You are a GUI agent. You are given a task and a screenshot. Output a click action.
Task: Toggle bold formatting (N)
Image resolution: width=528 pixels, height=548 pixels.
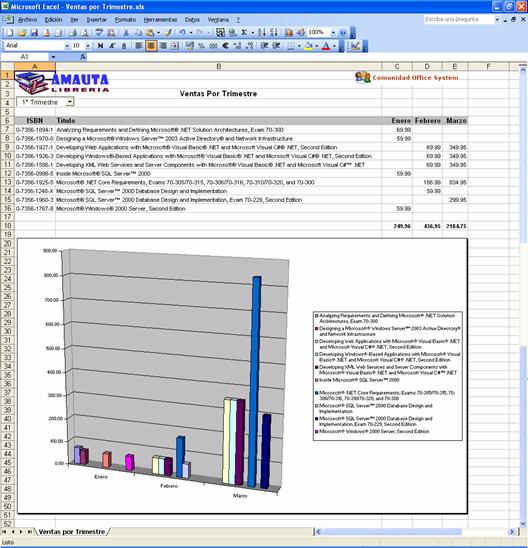coord(100,46)
